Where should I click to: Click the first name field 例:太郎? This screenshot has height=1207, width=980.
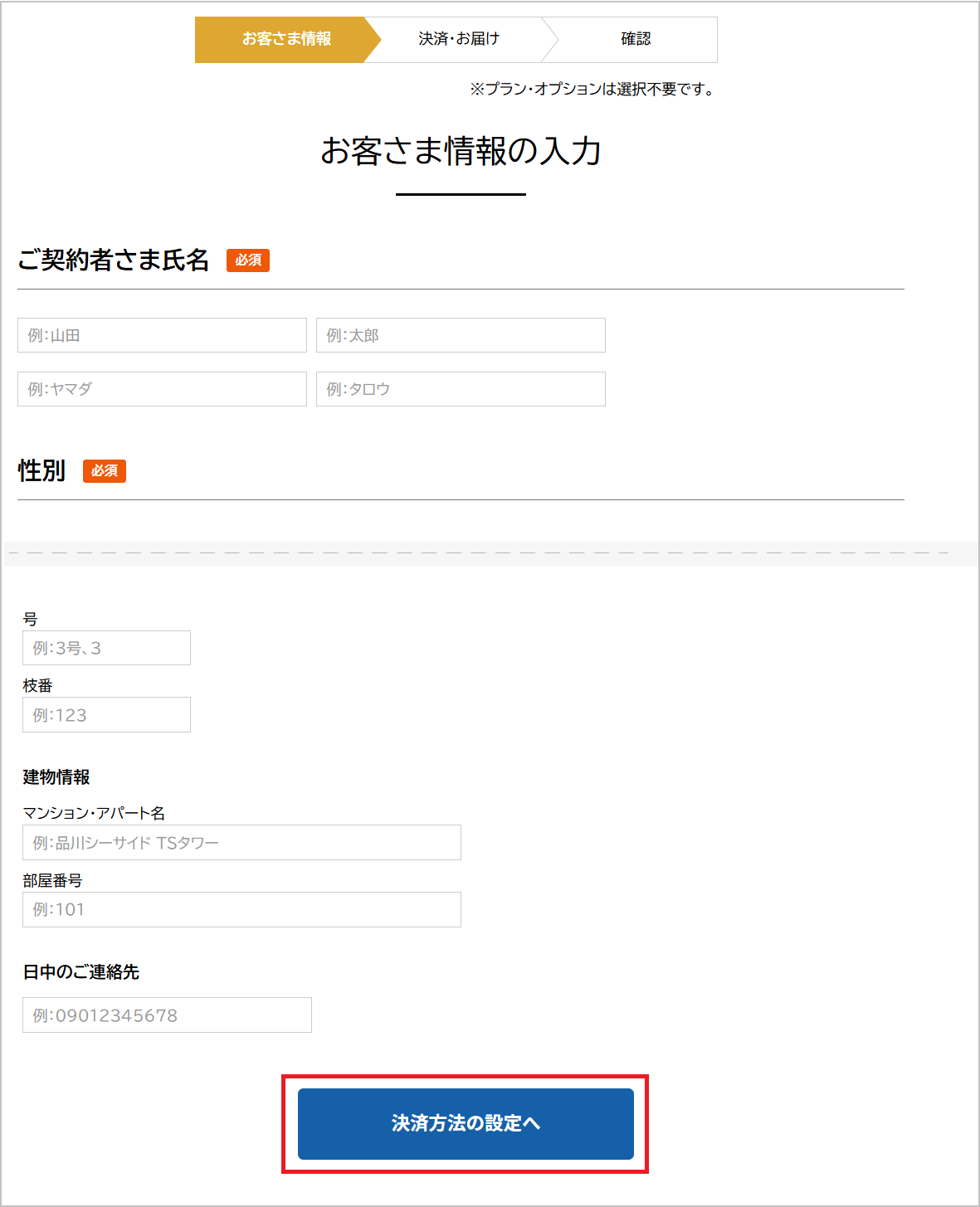[x=461, y=335]
